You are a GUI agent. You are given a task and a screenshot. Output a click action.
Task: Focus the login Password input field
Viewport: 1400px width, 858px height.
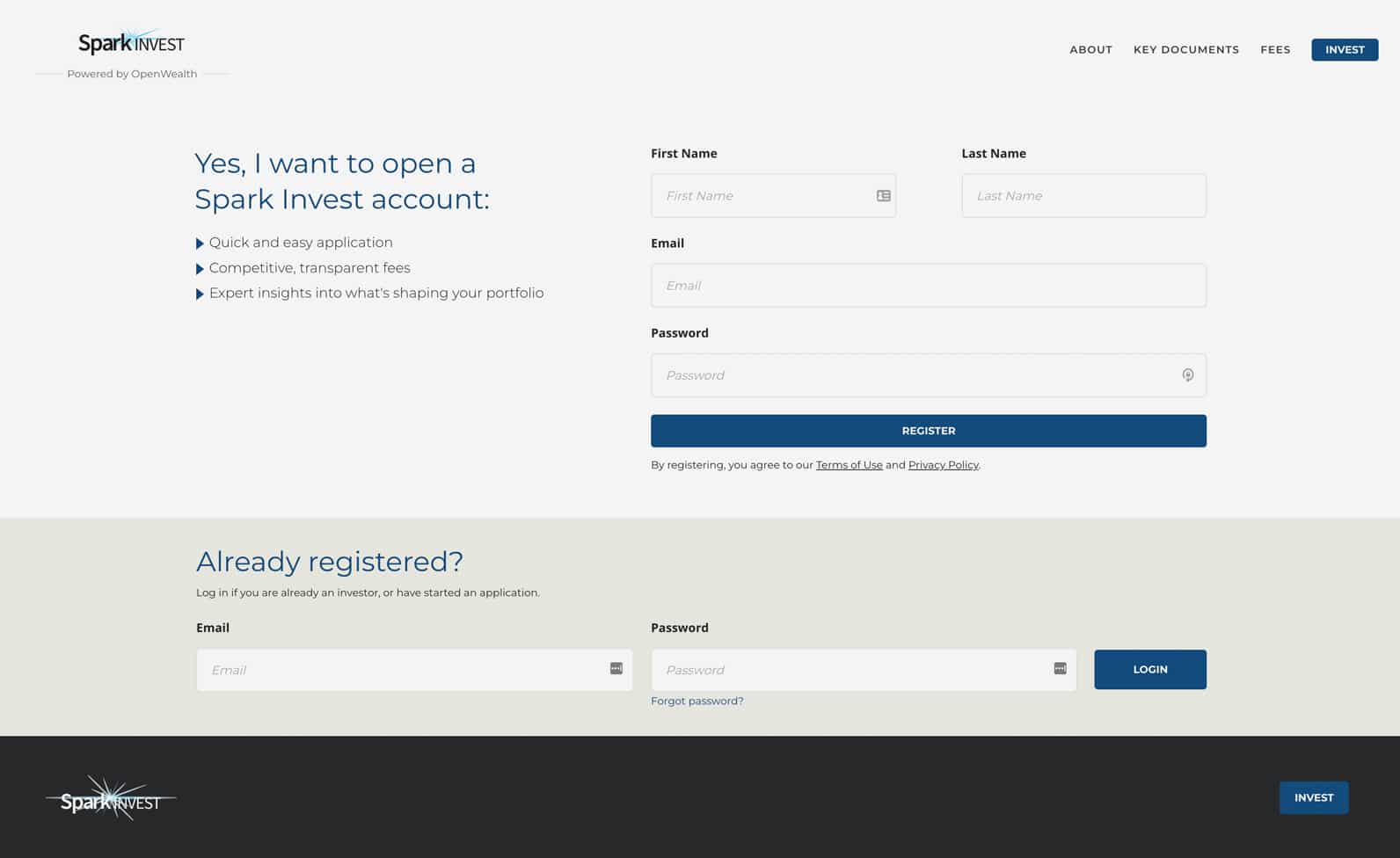pos(864,670)
